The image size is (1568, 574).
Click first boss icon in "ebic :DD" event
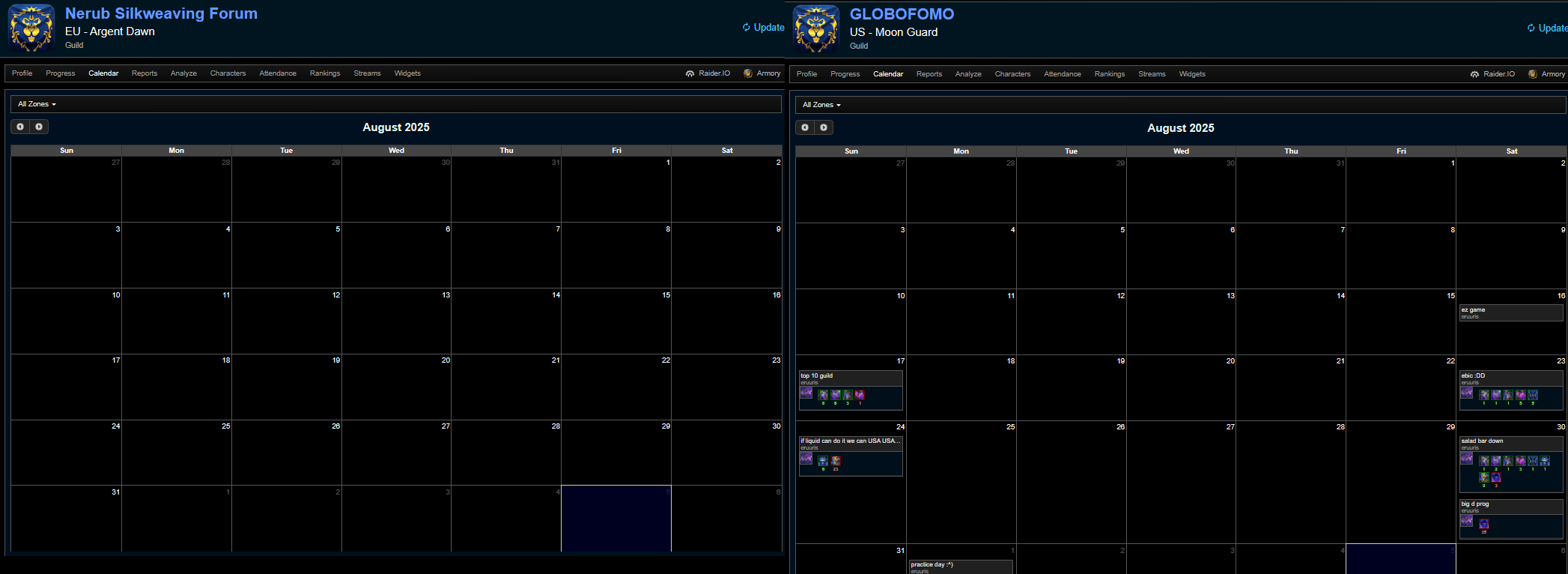[1484, 395]
